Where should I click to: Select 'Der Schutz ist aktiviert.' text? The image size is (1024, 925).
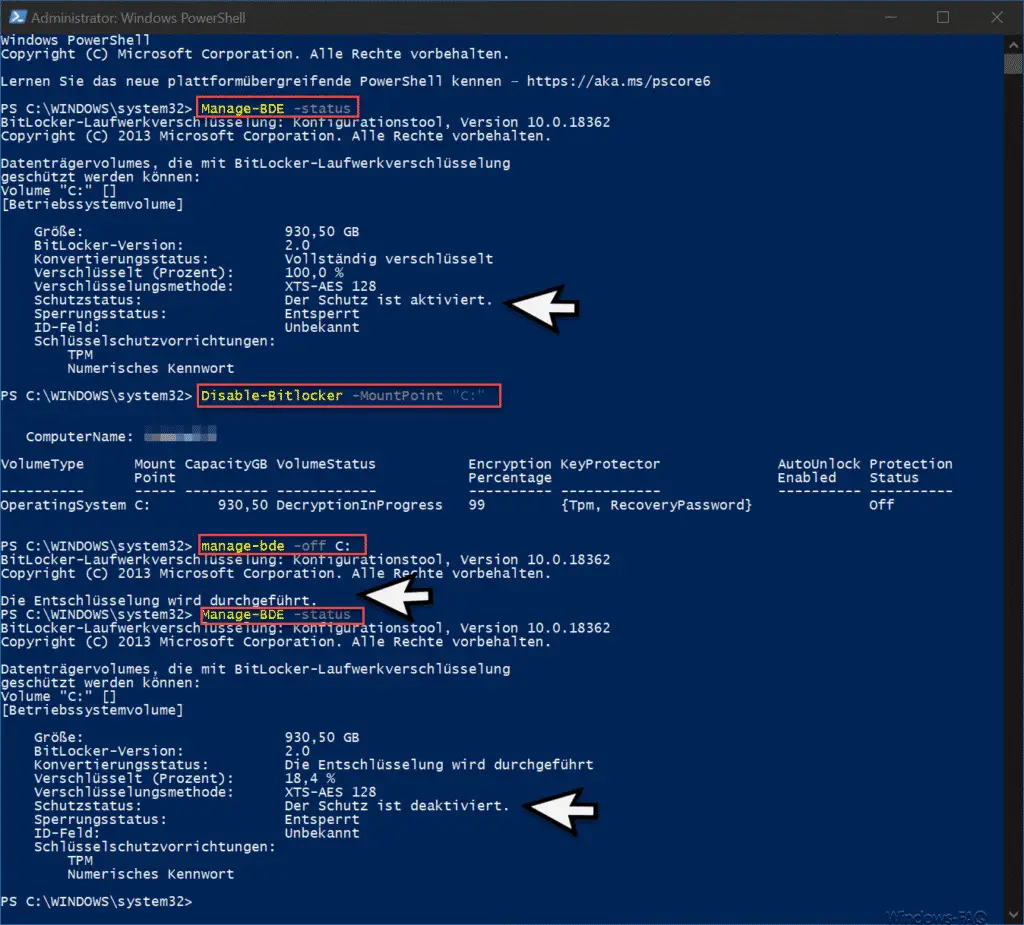coord(389,300)
